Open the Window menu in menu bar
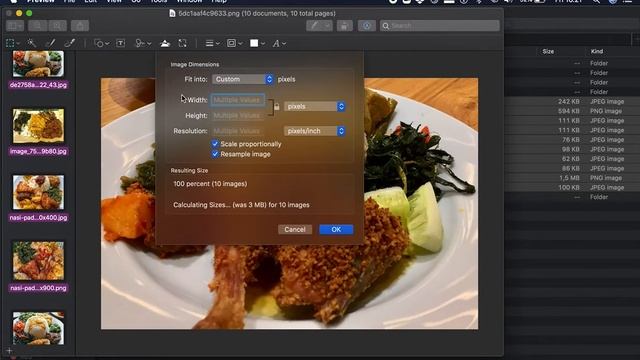This screenshot has height=360, width=640. pos(189,1)
